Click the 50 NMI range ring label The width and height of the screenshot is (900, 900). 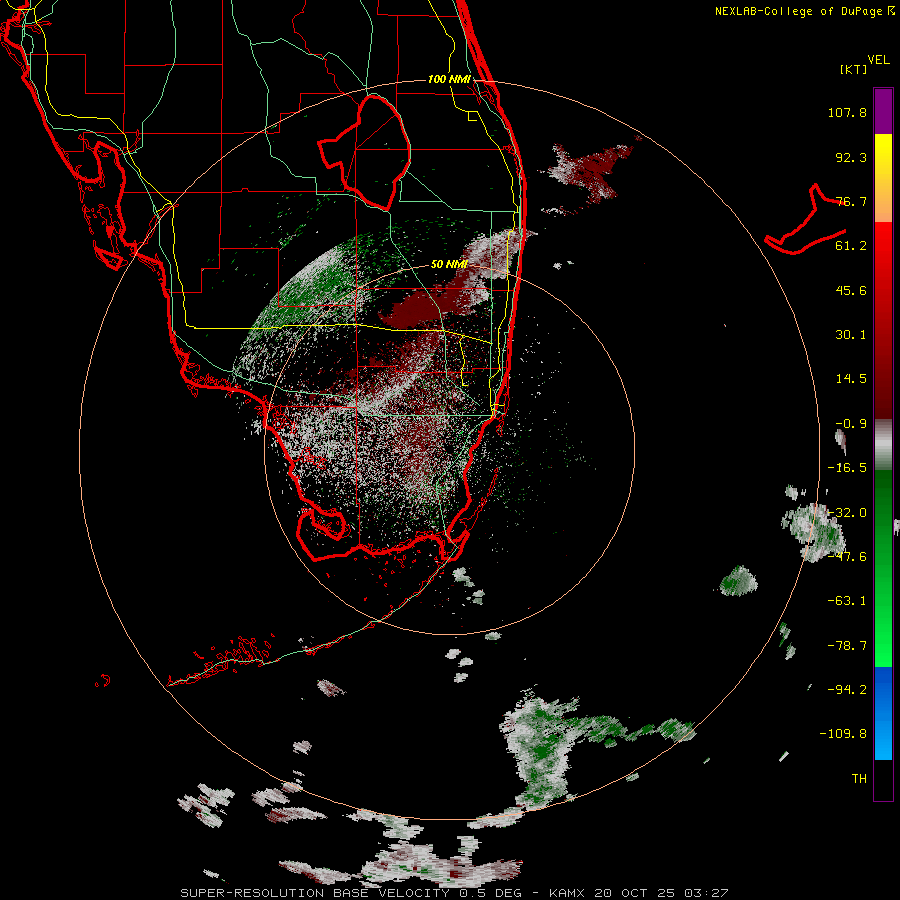coord(449,264)
